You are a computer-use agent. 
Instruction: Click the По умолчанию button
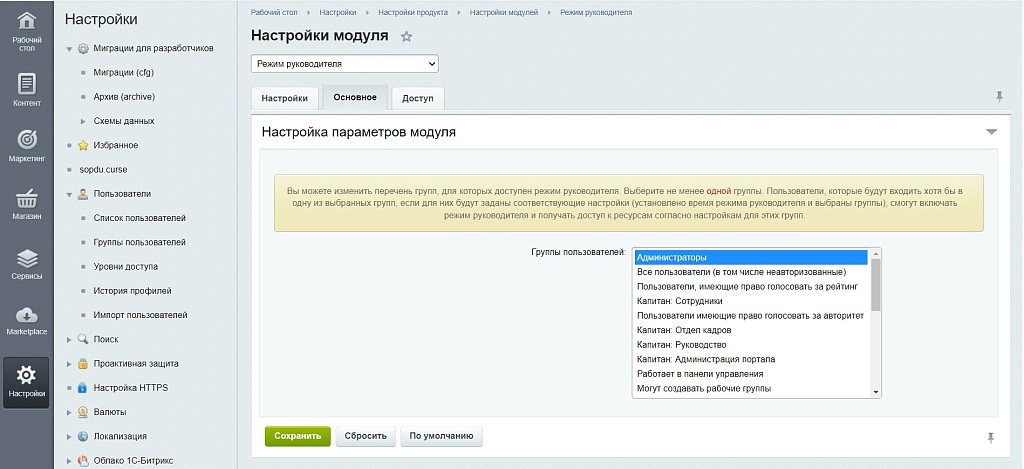click(441, 436)
